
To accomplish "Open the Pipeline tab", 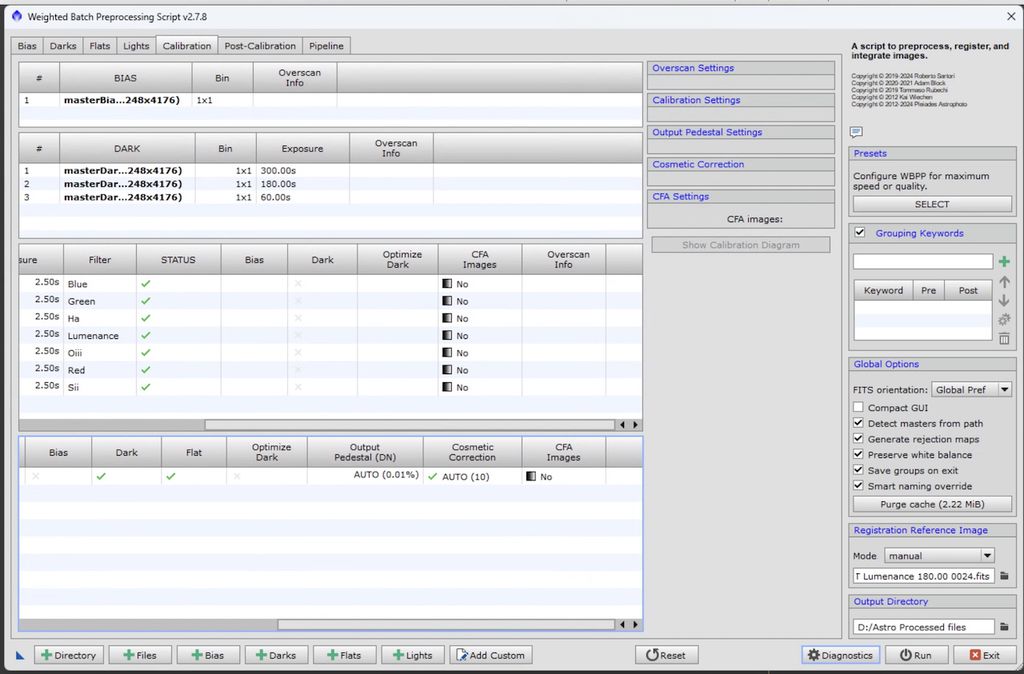I will 327,46.
